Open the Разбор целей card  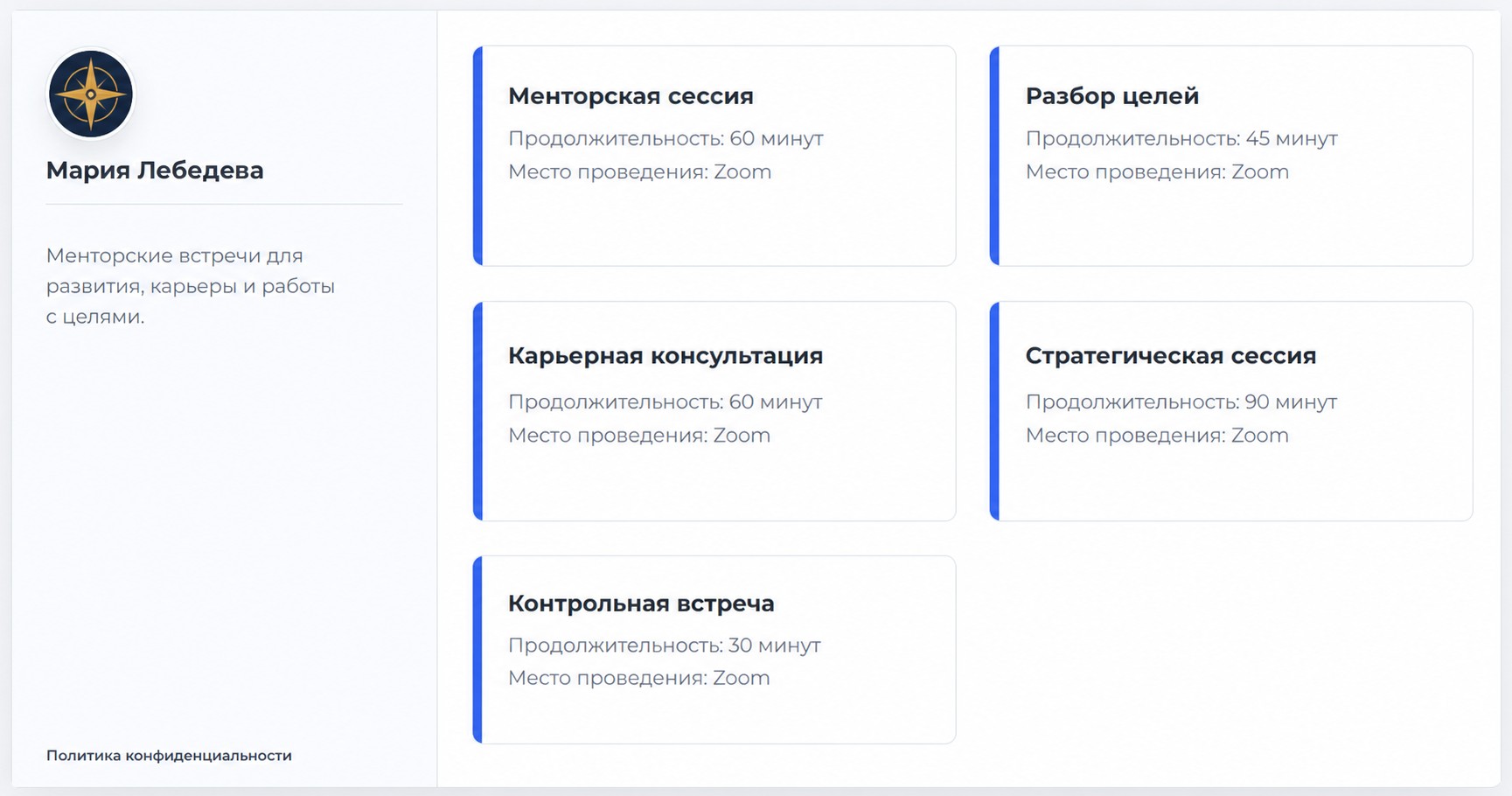click(1231, 156)
